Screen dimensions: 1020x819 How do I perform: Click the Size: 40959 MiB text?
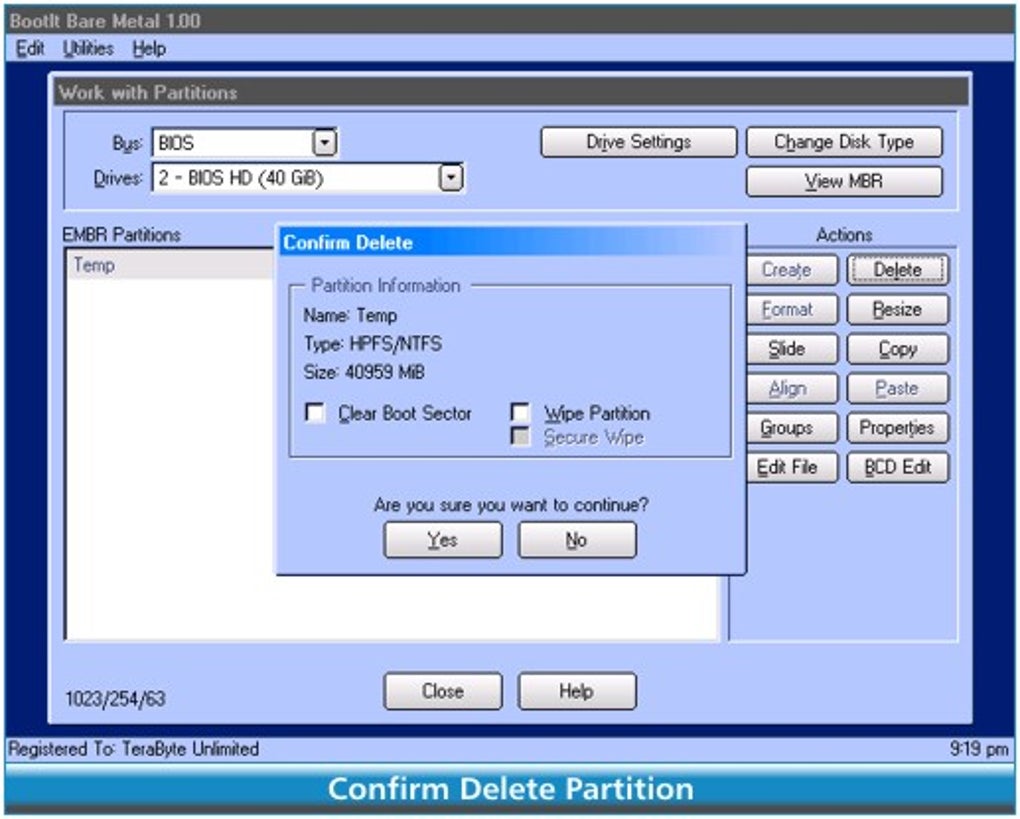pyautogui.click(x=364, y=372)
